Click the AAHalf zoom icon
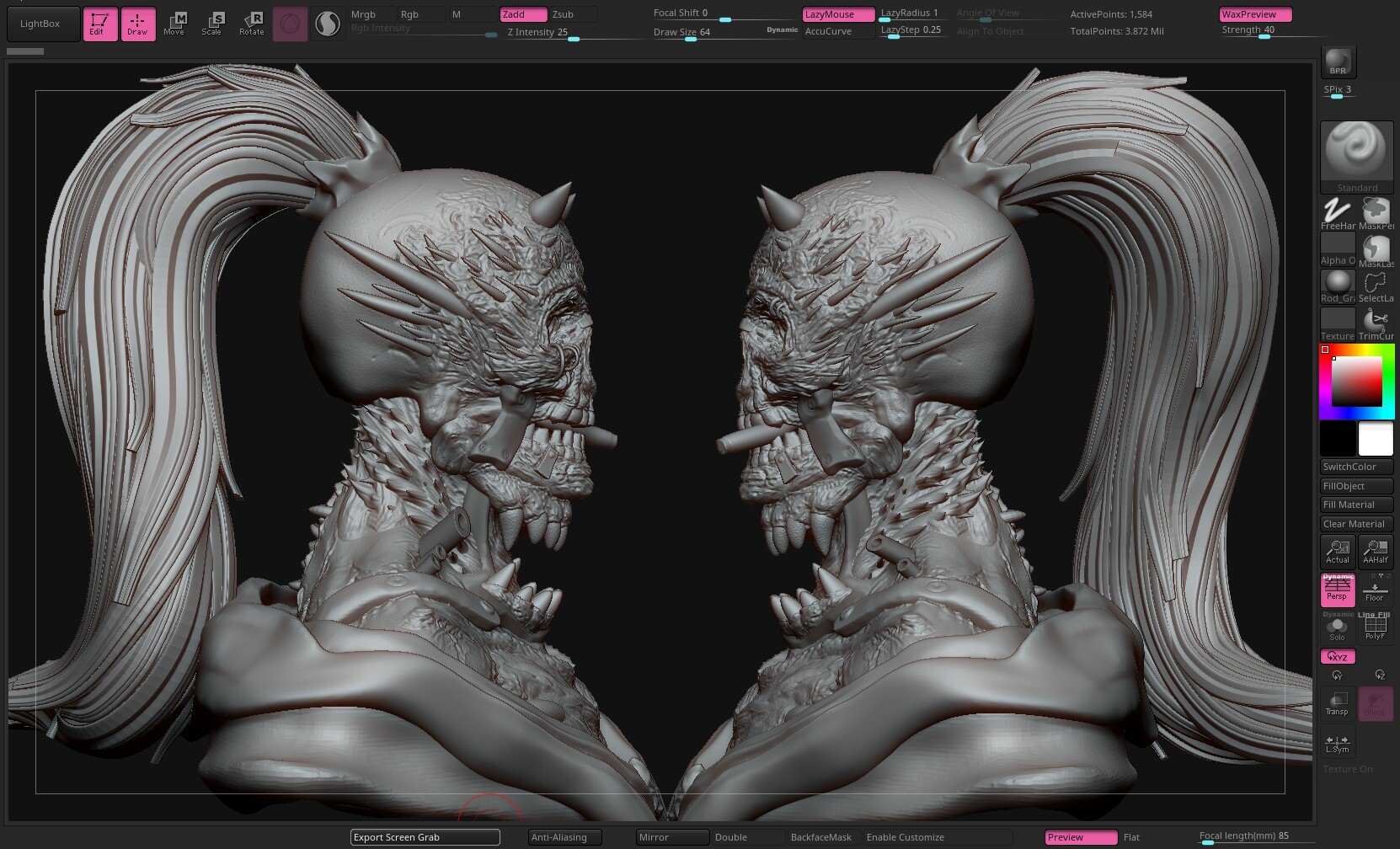The width and height of the screenshot is (1400, 849). tap(1376, 552)
